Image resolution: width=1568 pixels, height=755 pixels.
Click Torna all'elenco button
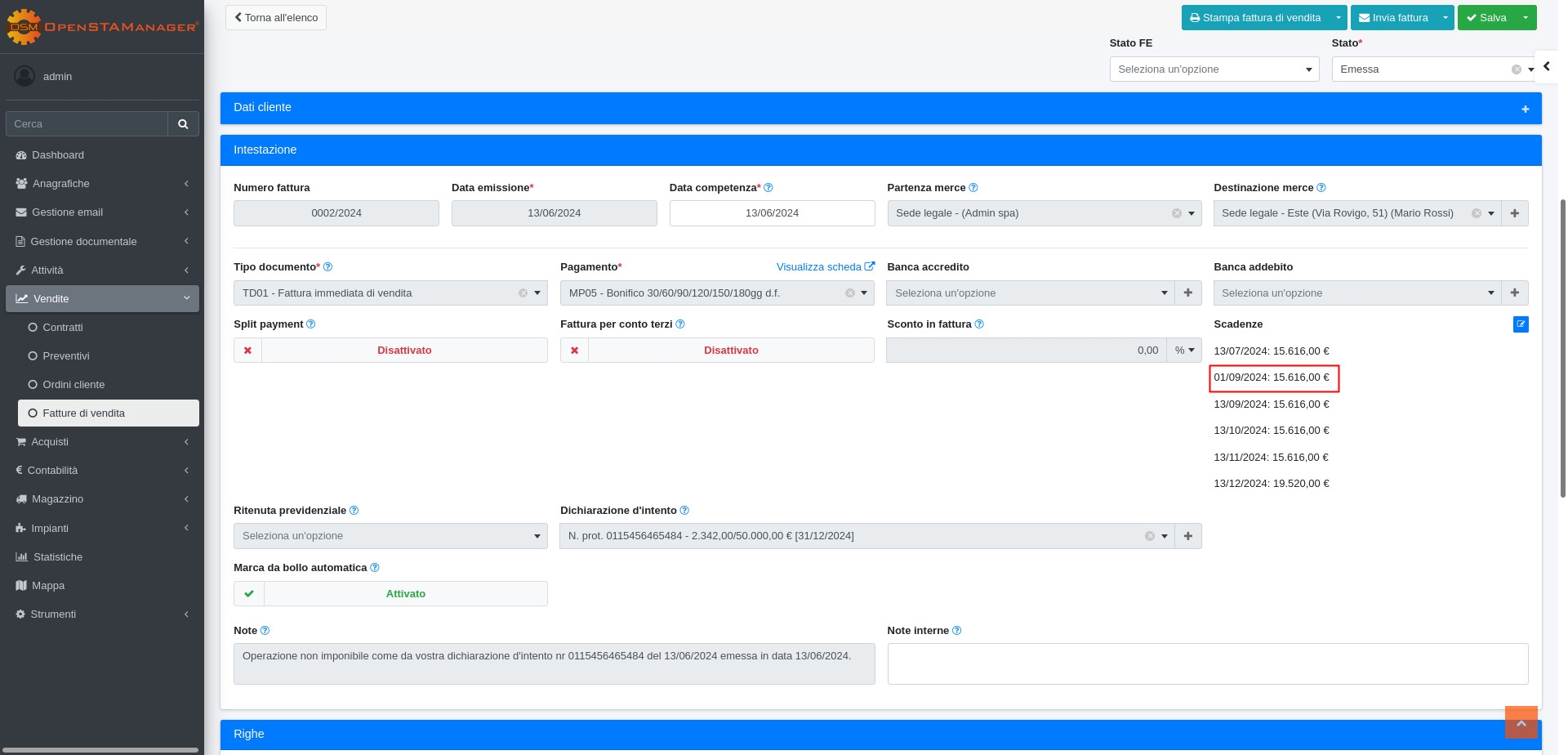pos(276,18)
